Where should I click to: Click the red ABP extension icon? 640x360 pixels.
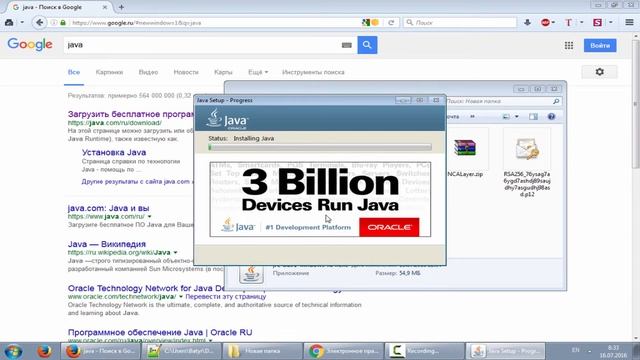point(545,22)
